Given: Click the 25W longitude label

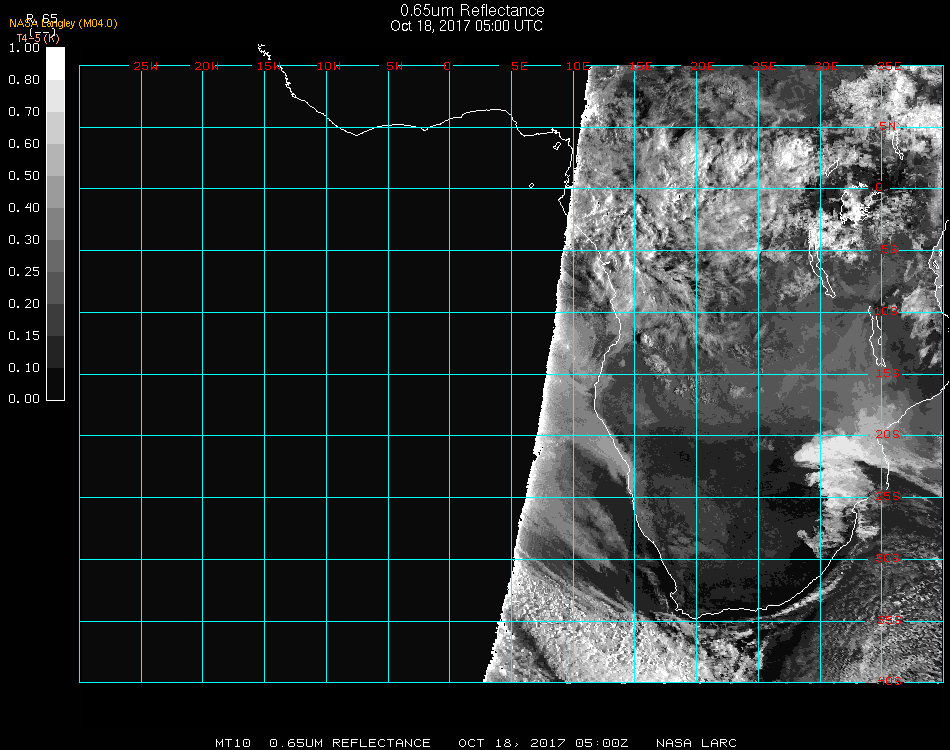Looking at the screenshot, I should (145, 67).
